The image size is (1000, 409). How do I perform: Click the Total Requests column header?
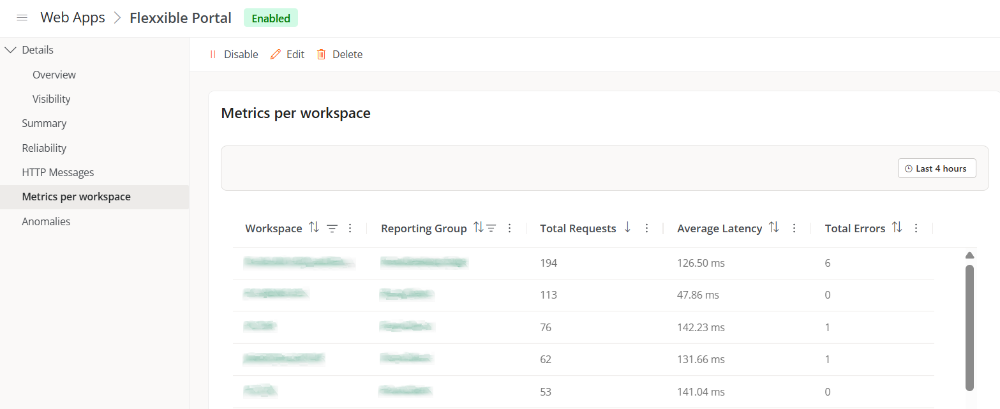(x=578, y=228)
